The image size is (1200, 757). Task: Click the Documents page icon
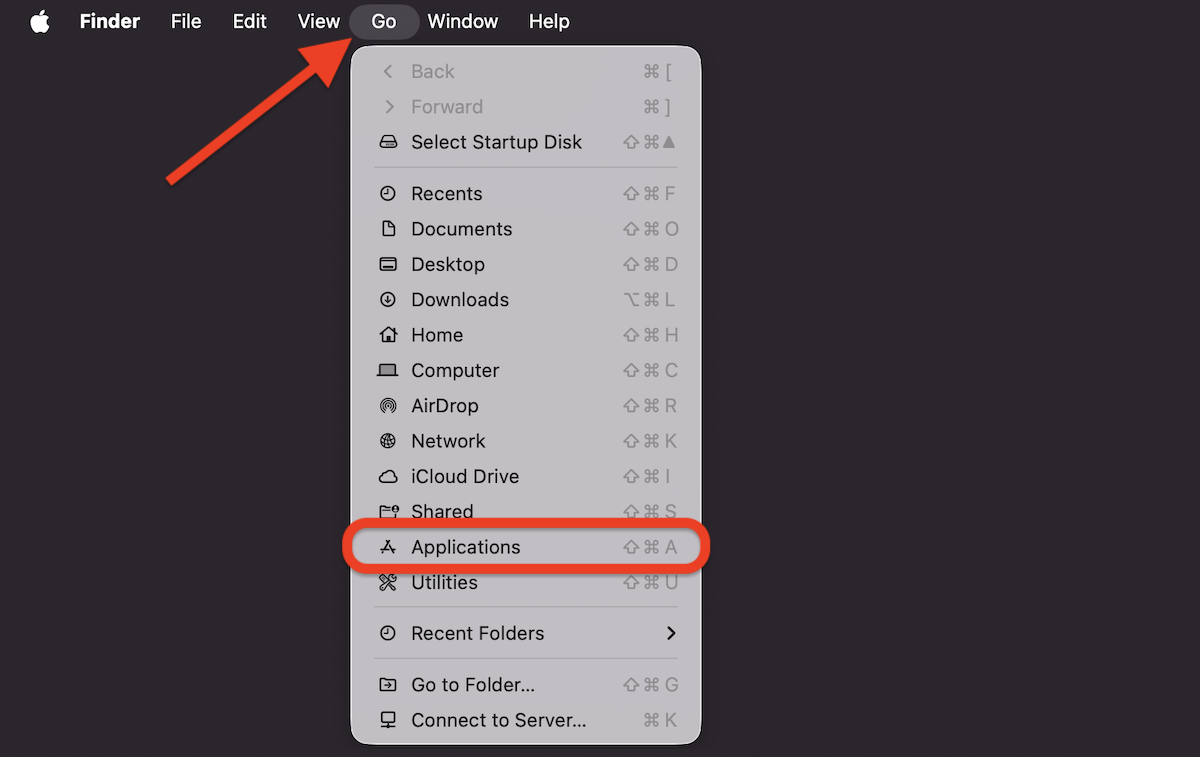coord(388,229)
